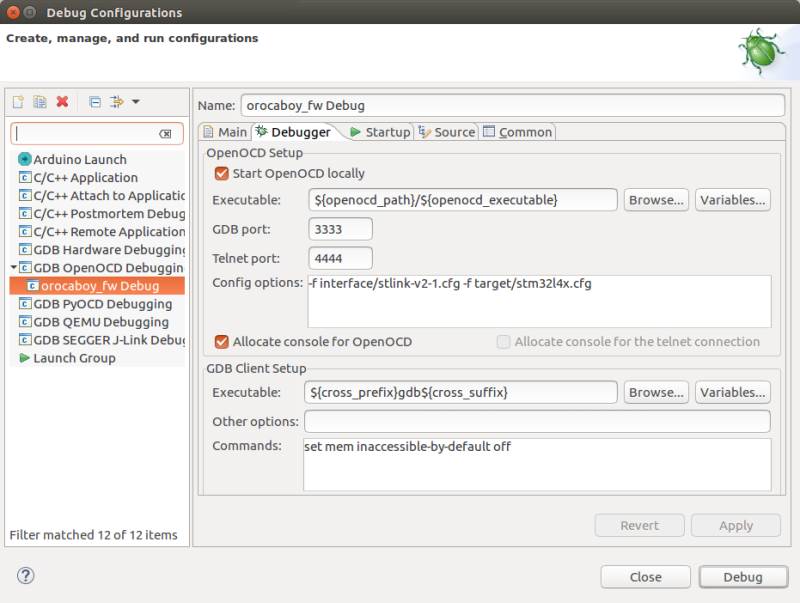800x603 pixels.
Task: Switch to the Source tab
Action: tap(447, 132)
